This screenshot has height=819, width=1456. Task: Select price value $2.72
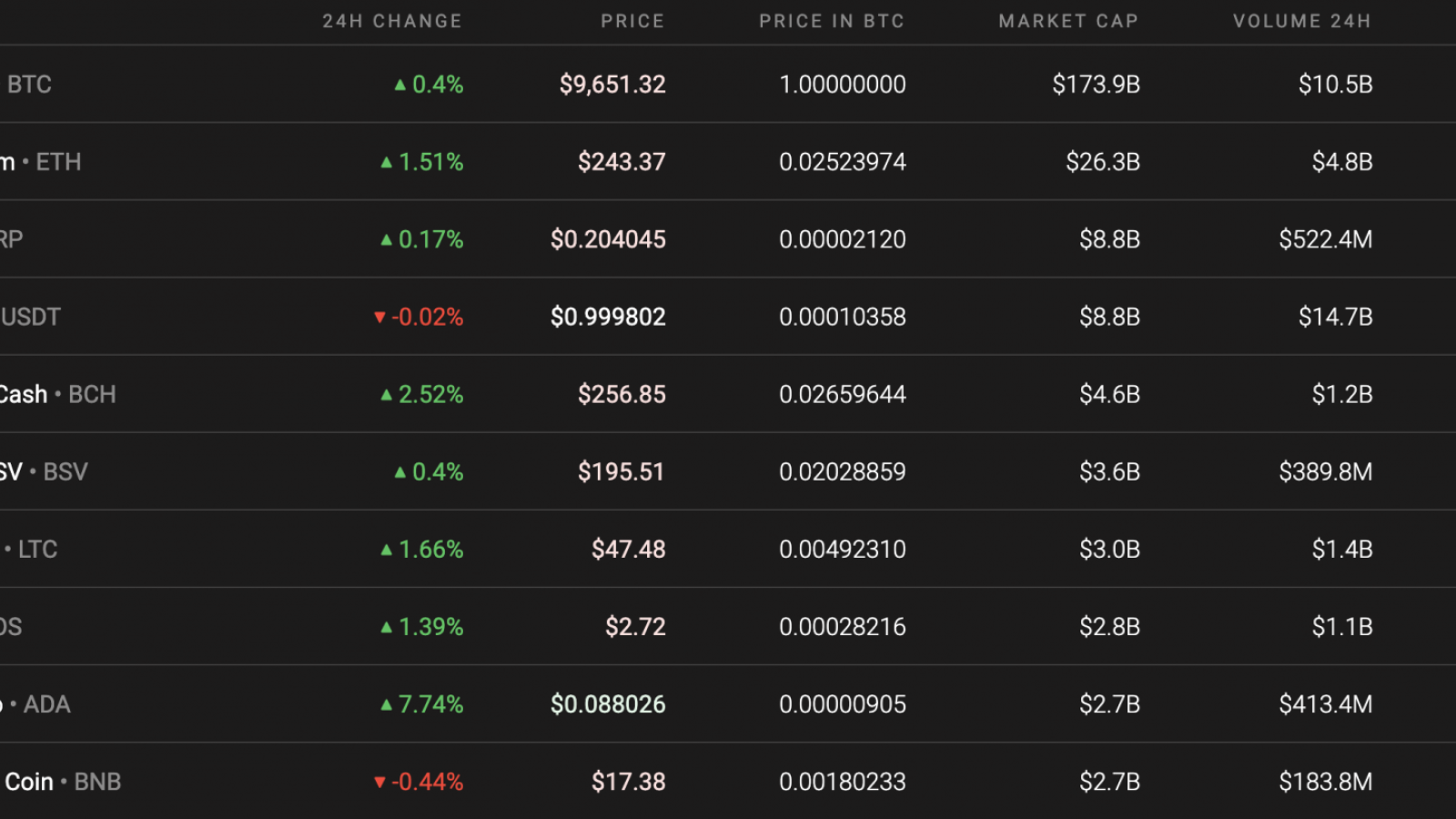635,626
